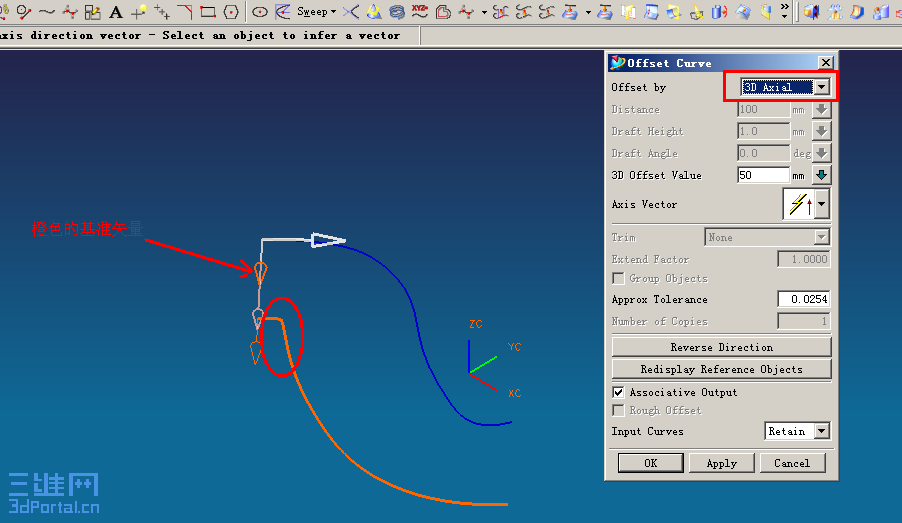This screenshot has width=902, height=523.
Task: Click the yellow cone section curve icon
Action: coord(374,12)
